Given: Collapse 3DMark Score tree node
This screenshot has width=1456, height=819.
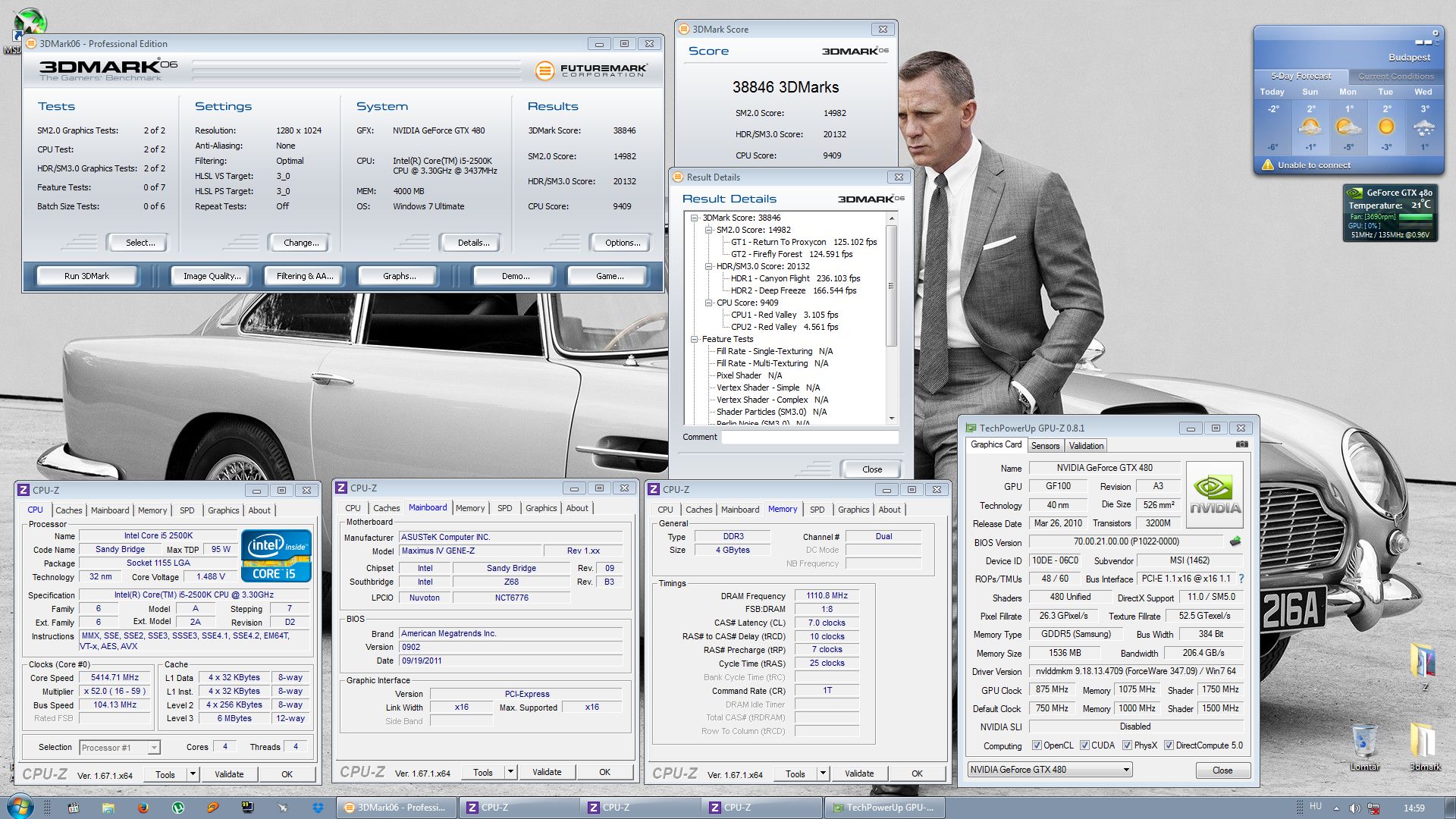Looking at the screenshot, I should coord(694,218).
